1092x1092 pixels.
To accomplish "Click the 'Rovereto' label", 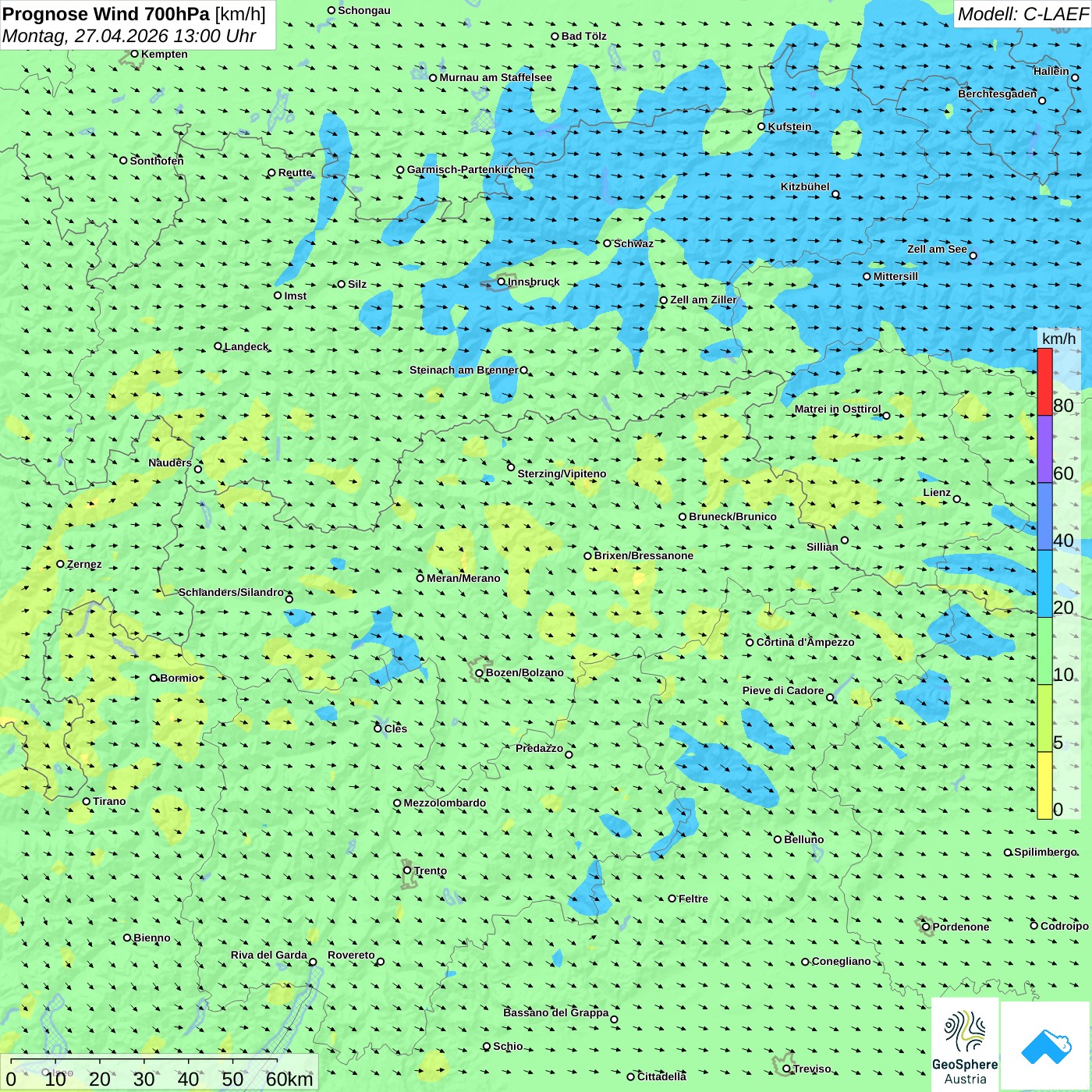I will (351, 955).
